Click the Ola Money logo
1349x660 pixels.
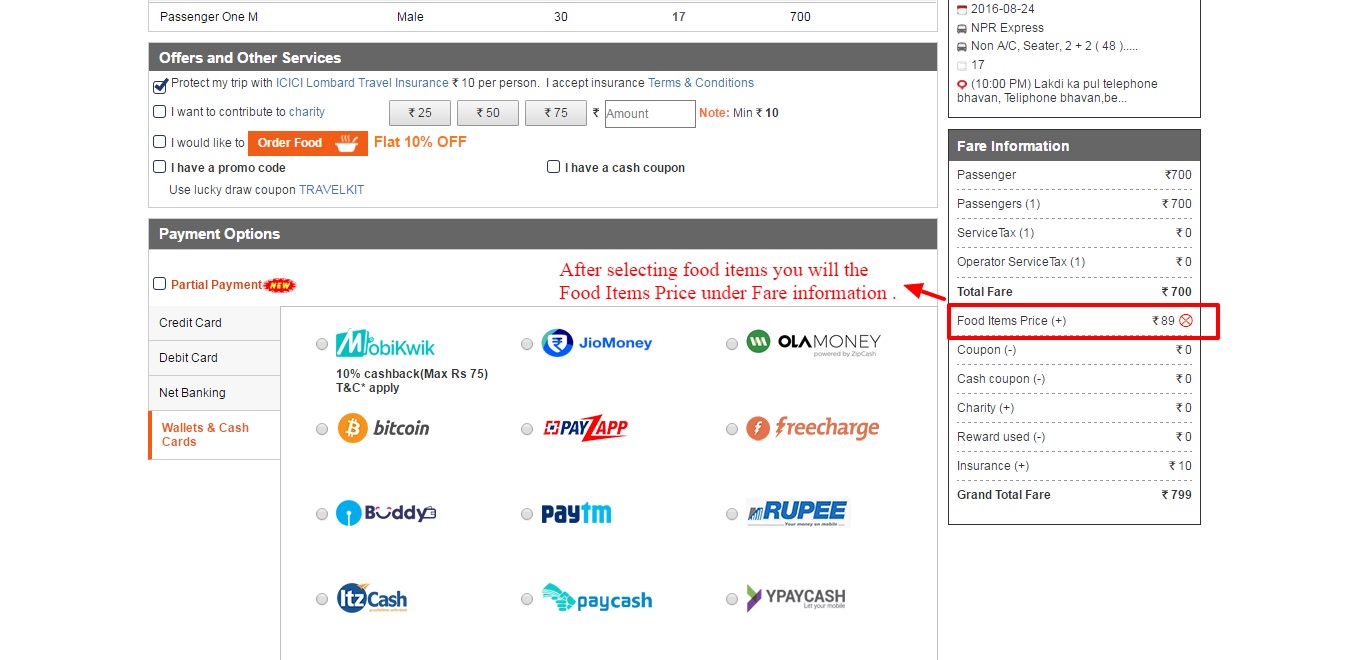click(813, 343)
